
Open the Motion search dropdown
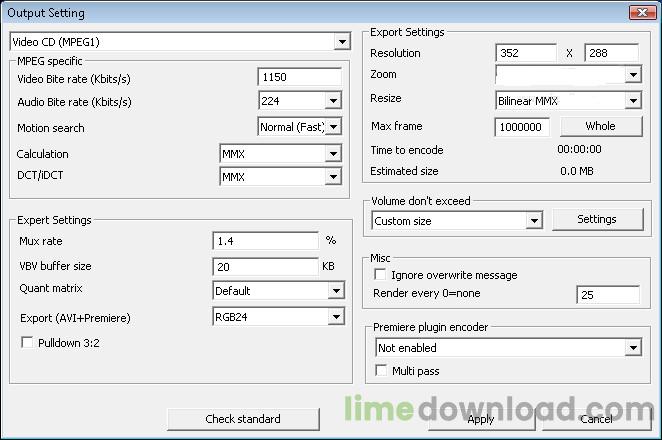click(x=333, y=127)
